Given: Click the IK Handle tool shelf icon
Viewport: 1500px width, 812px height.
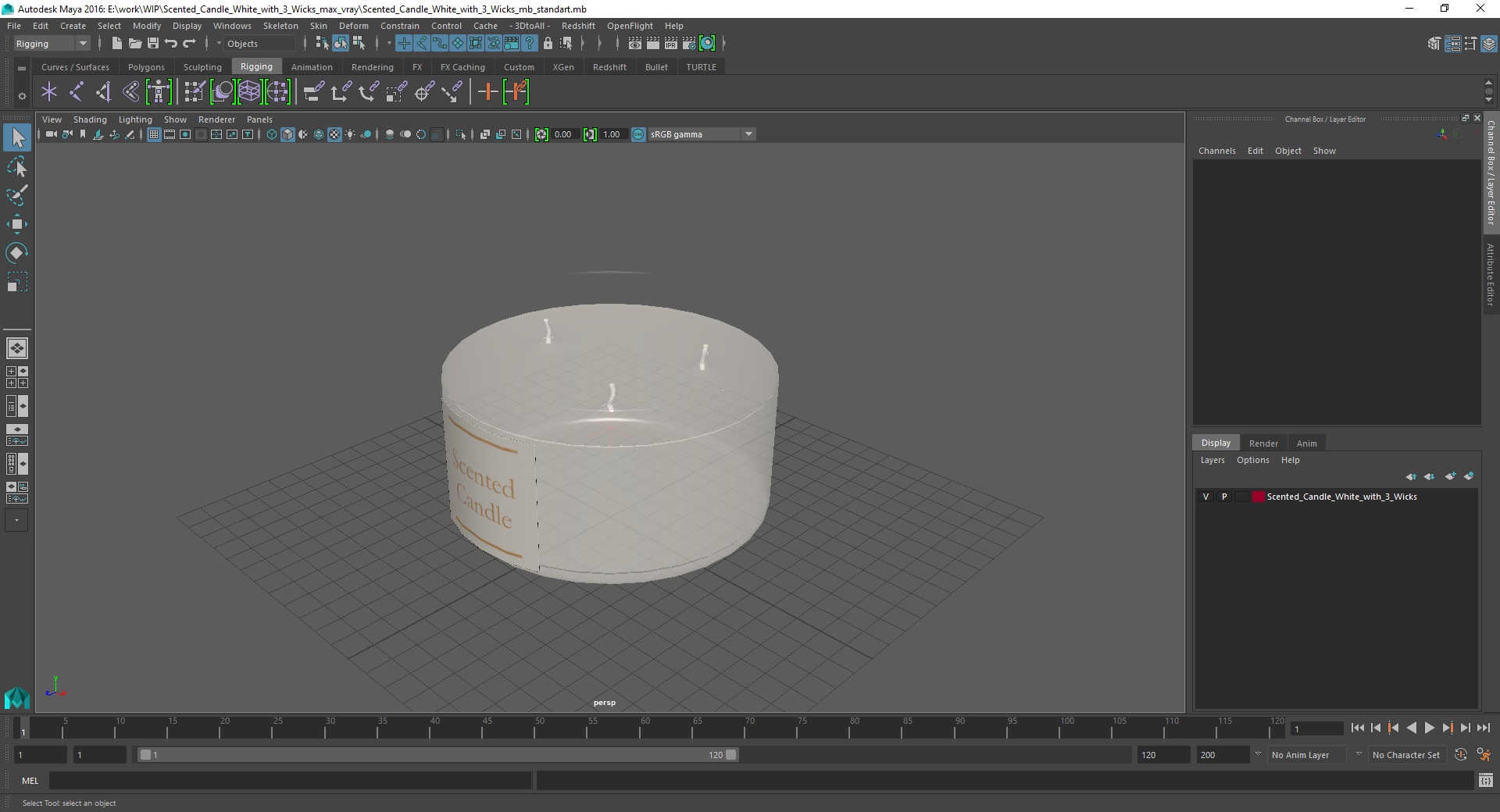Looking at the screenshot, I should [104, 92].
